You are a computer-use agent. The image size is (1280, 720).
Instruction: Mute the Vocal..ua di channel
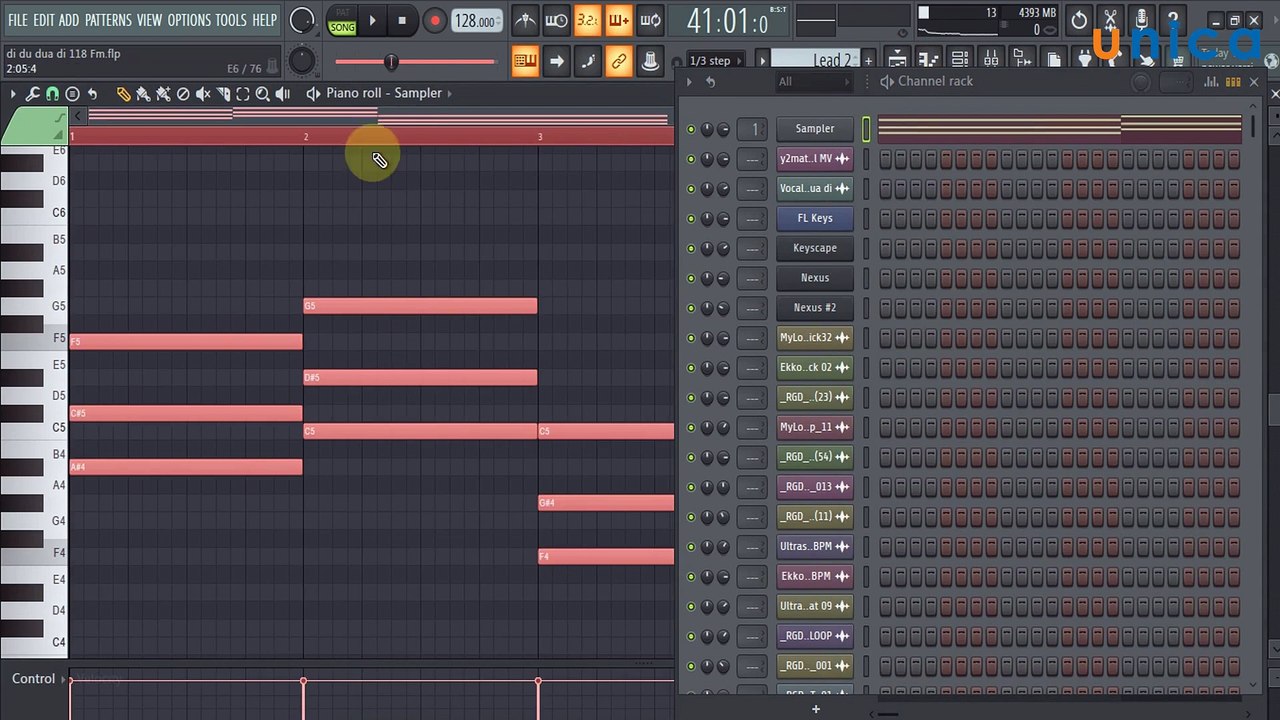point(691,188)
